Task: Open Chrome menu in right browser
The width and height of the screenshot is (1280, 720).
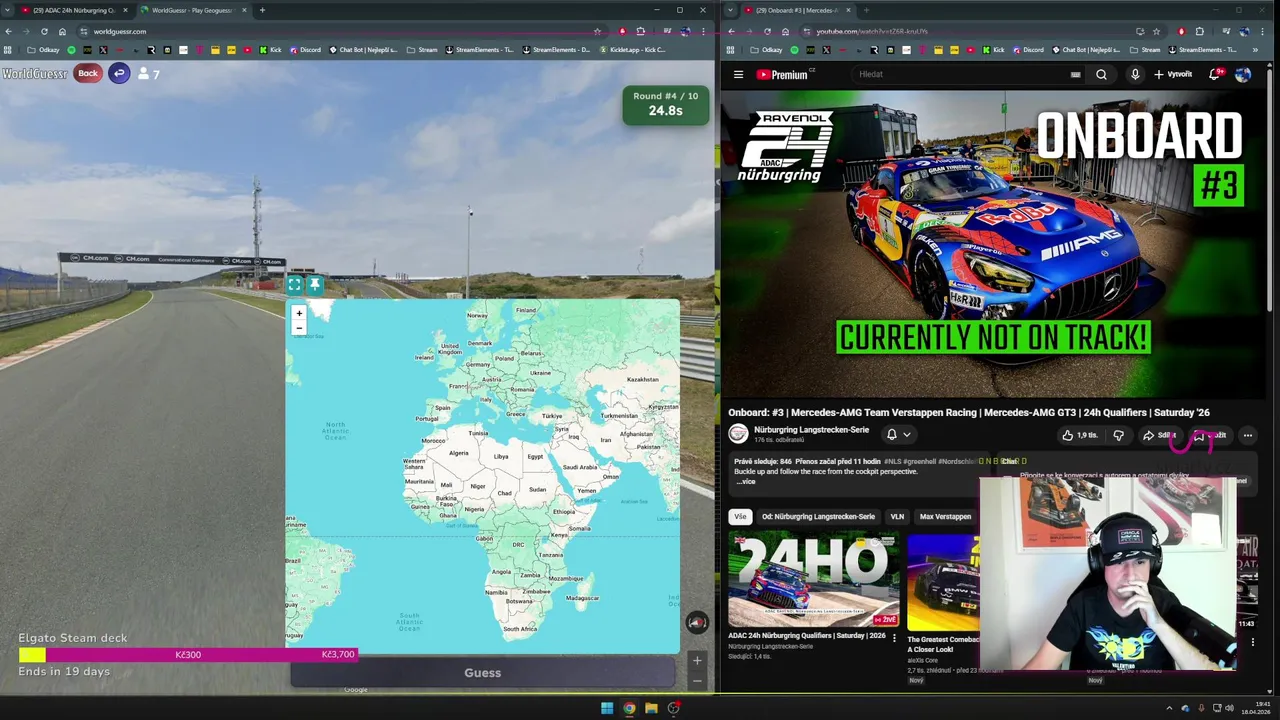Action: [x=1263, y=31]
